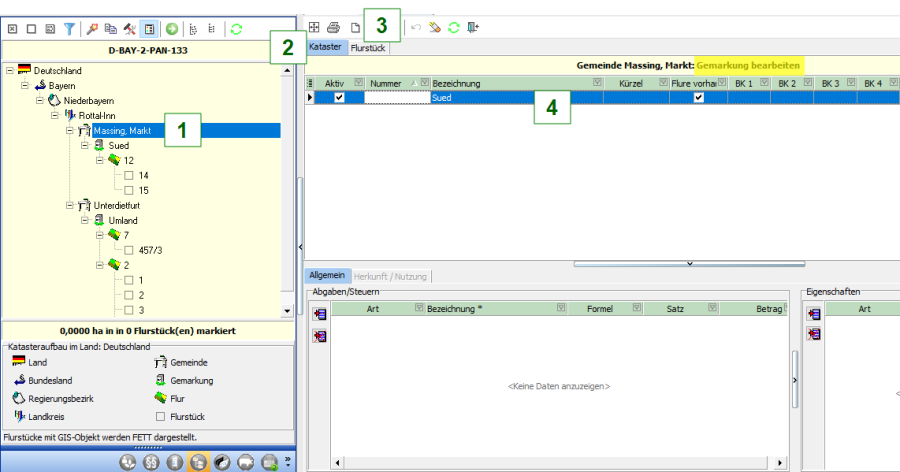
Task: Click the blue funnel filter icon
Action: [70, 30]
